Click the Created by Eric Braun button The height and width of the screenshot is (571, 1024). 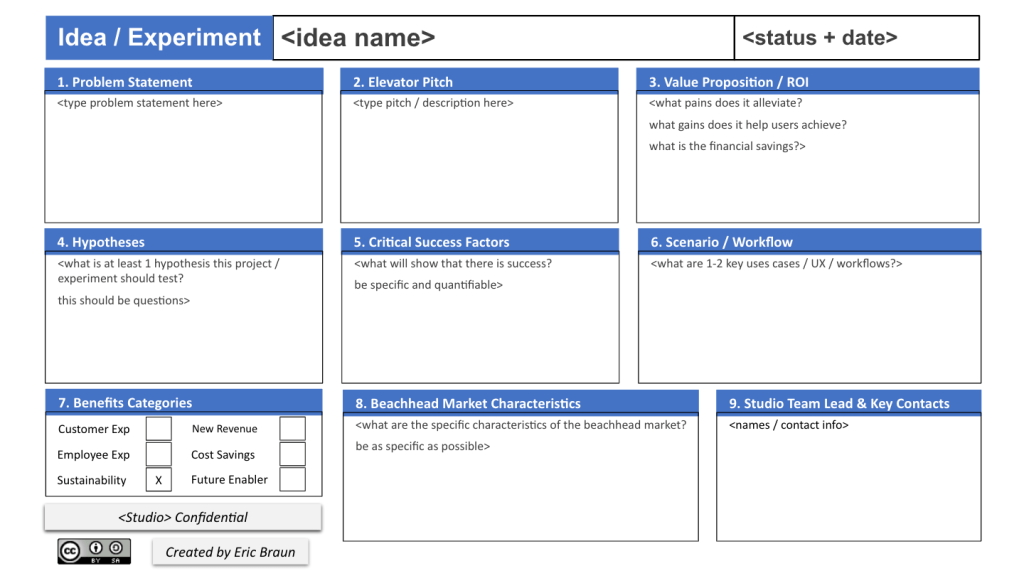tap(230, 552)
